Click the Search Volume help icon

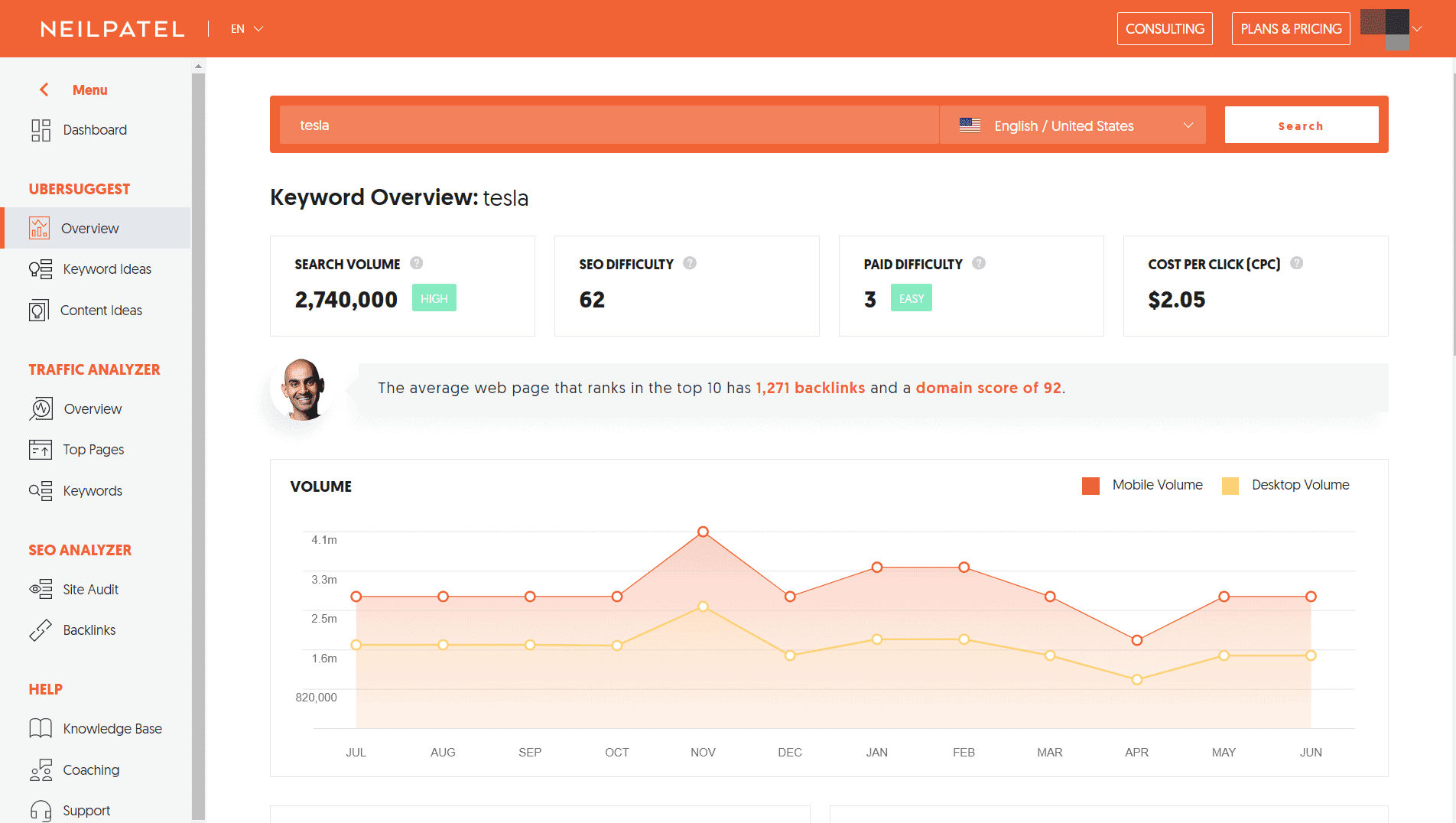pyautogui.click(x=417, y=263)
